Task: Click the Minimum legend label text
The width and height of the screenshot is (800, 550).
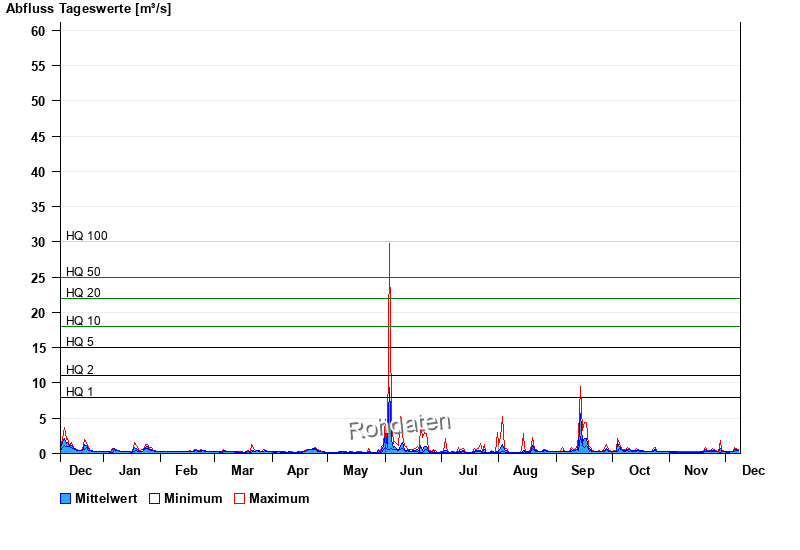Action: tap(193, 498)
